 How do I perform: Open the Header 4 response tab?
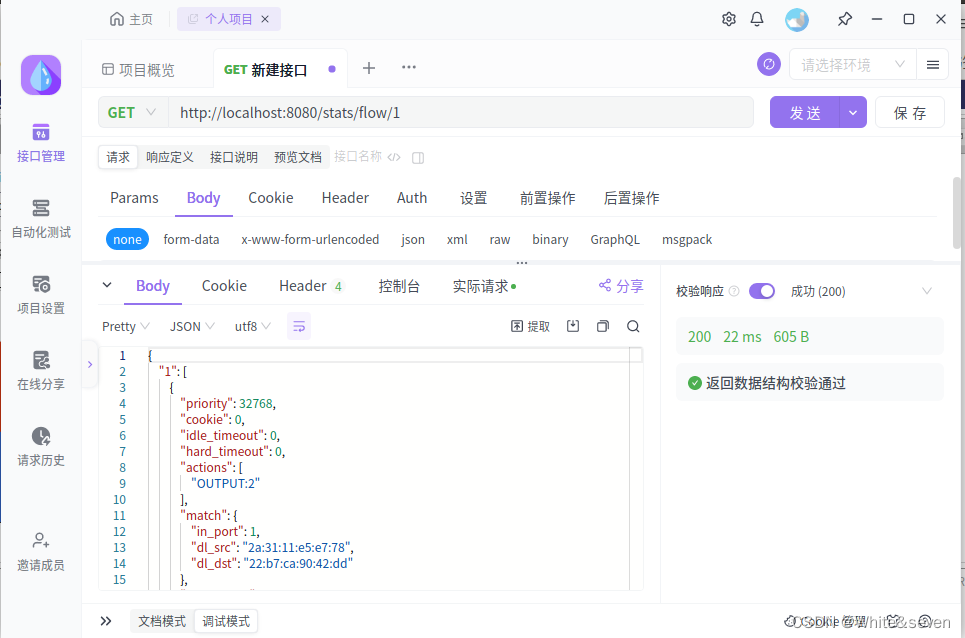pos(311,286)
